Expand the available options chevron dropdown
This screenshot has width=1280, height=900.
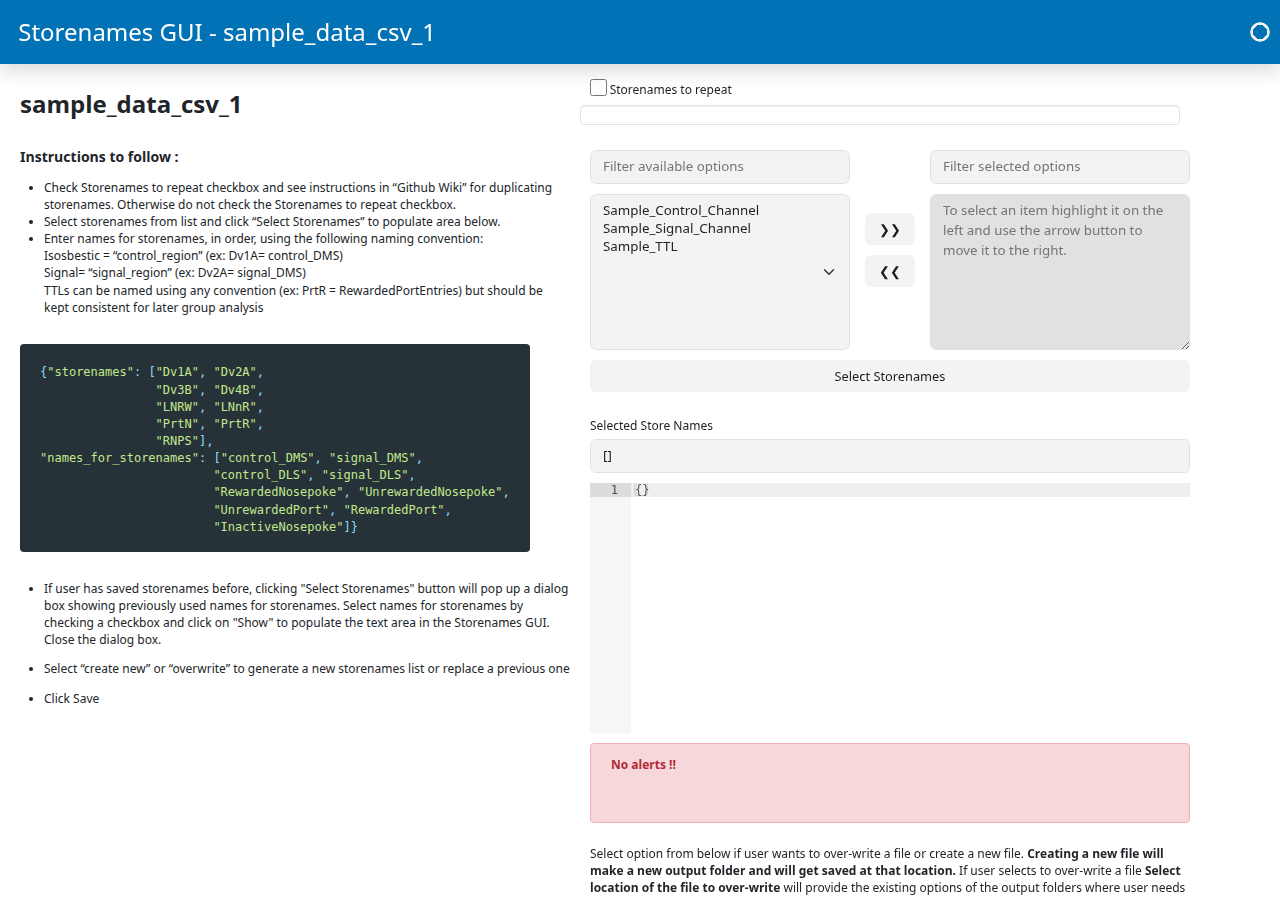coord(829,272)
